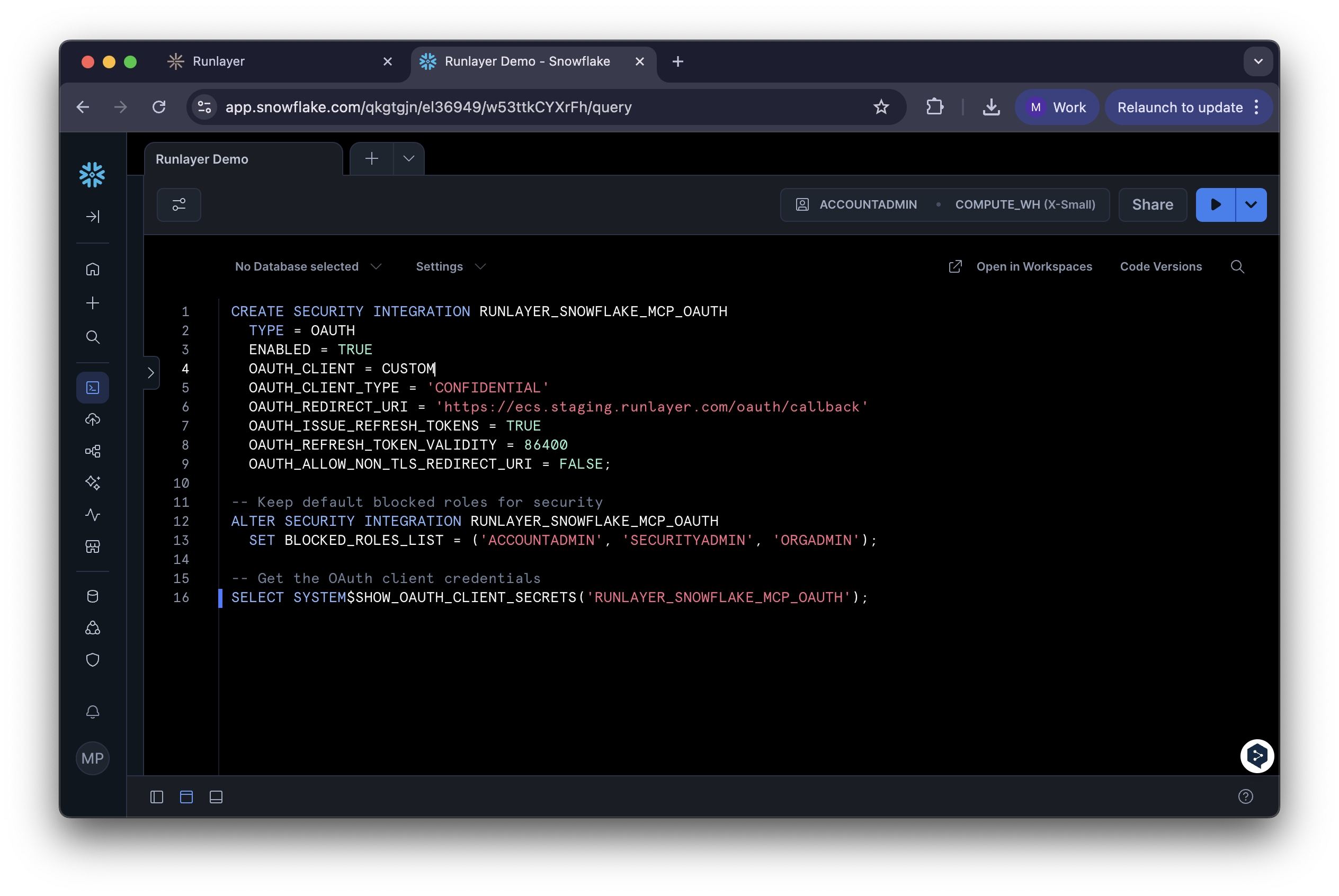This screenshot has width=1339, height=896.
Task: Switch to the Runlayer Demo worksheet tab
Action: pyautogui.click(x=201, y=159)
